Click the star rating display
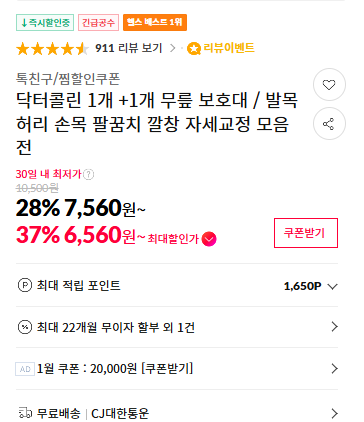 52,49
